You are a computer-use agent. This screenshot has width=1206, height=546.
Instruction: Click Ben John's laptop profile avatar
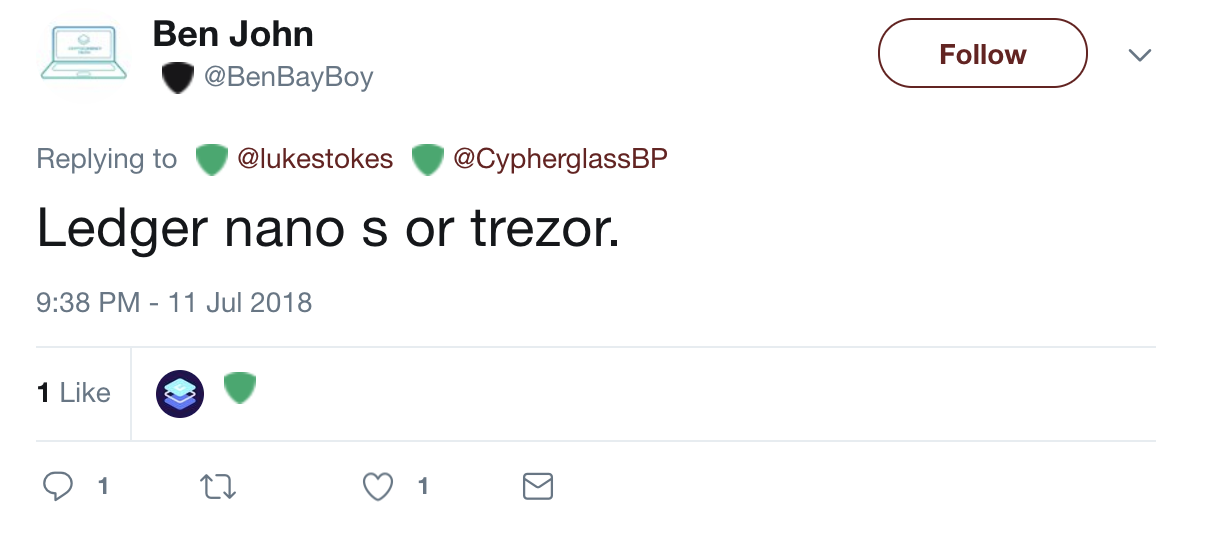click(x=83, y=54)
